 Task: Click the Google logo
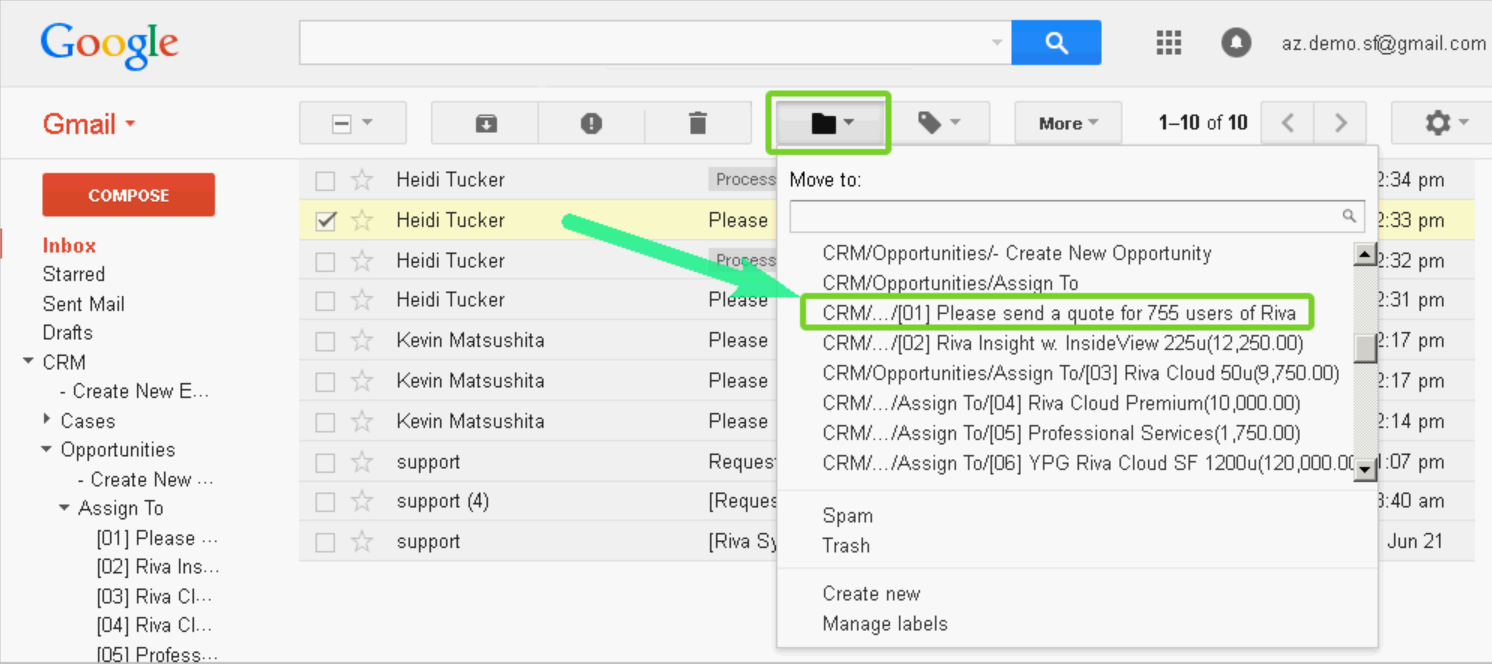[109, 47]
